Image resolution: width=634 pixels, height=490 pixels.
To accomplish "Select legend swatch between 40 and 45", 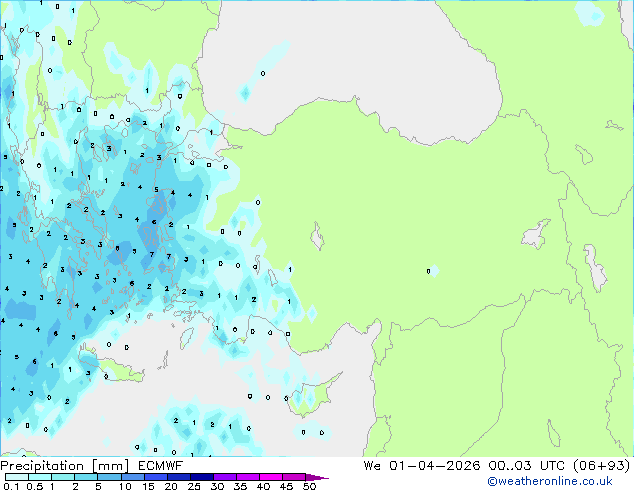I will click(271, 477).
